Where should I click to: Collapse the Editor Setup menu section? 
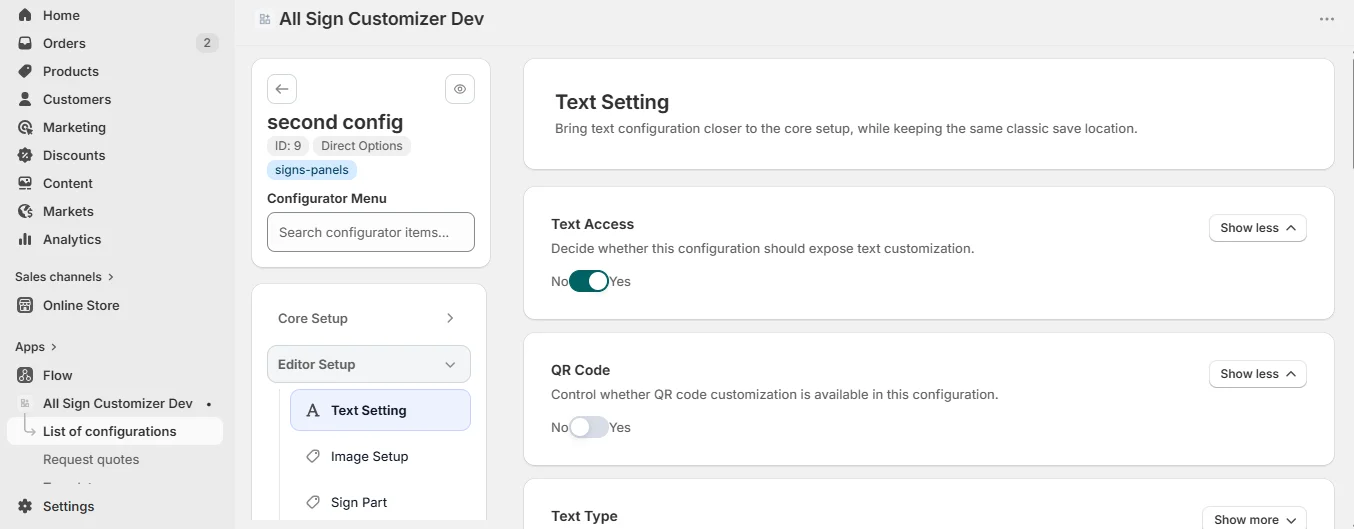point(369,364)
